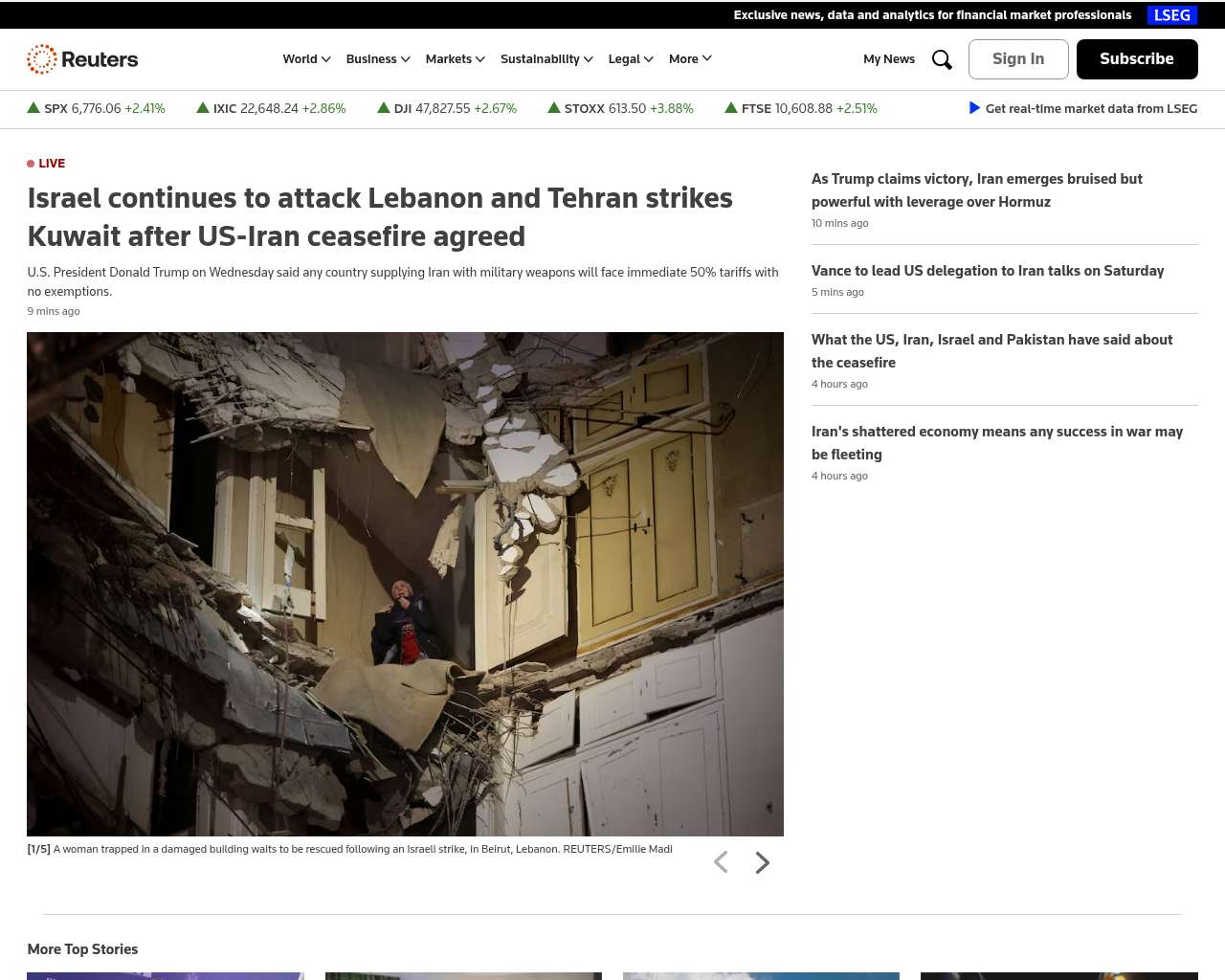
Task: Open the Legal nav menu
Action: (631, 59)
